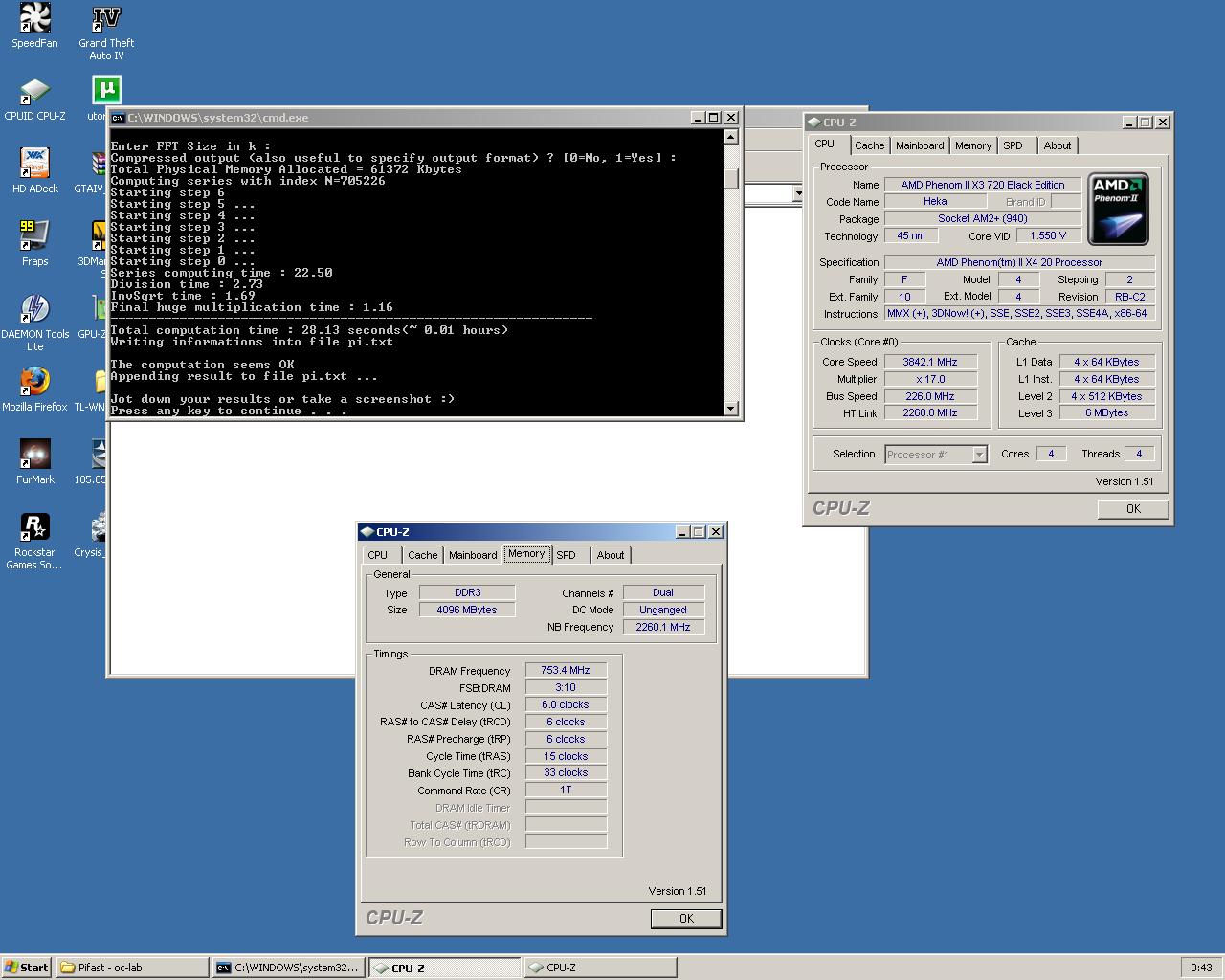The width and height of the screenshot is (1225, 980).
Task: Select the HT Link value 2260.0 MHz
Action: tap(930, 412)
